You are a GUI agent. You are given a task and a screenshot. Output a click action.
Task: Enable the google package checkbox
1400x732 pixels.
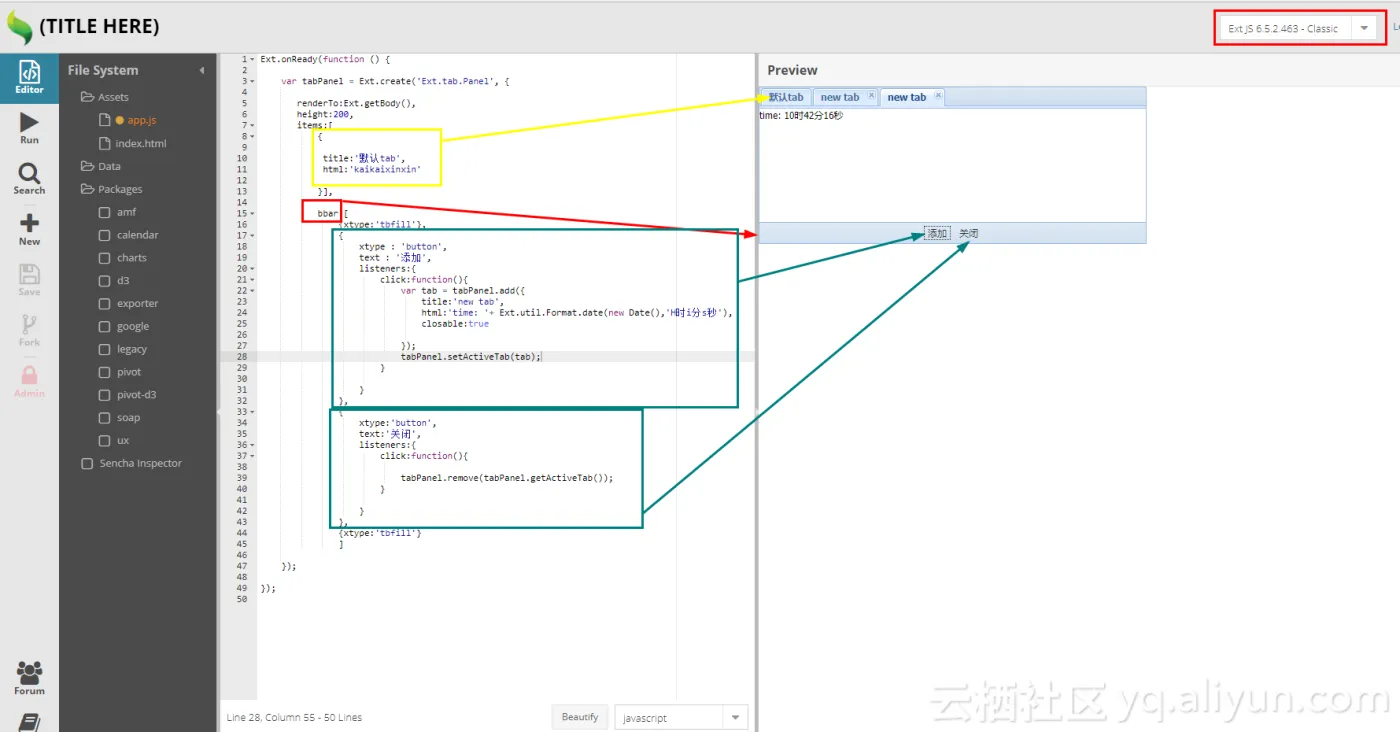click(104, 326)
